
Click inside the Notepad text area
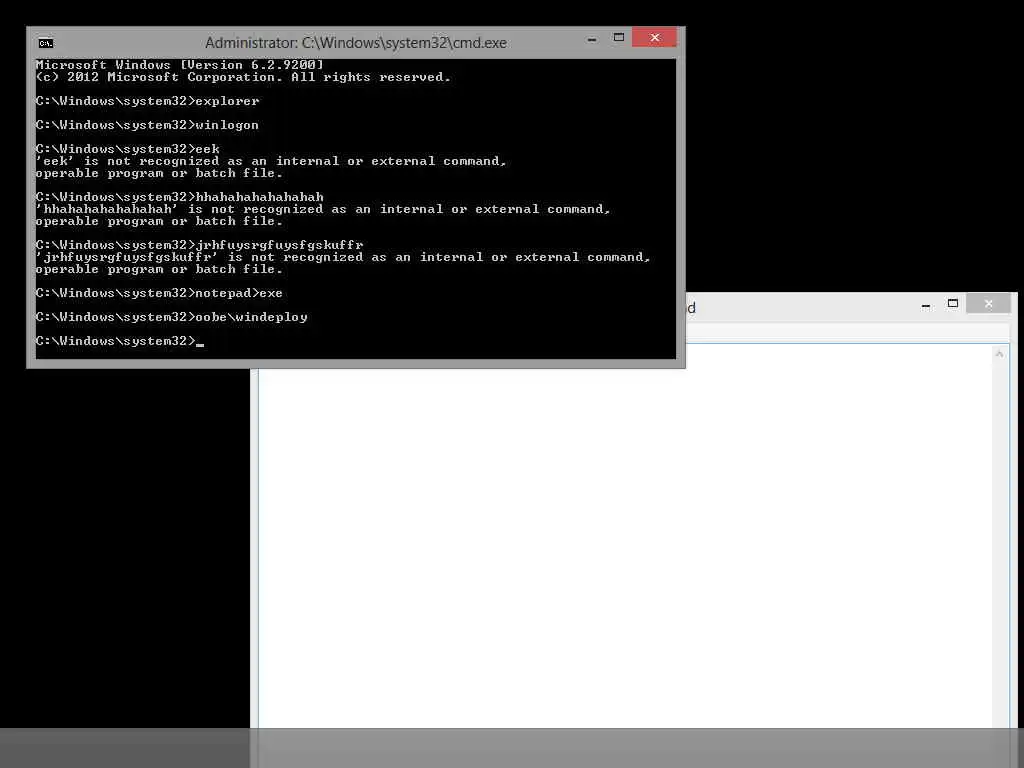tap(626, 536)
